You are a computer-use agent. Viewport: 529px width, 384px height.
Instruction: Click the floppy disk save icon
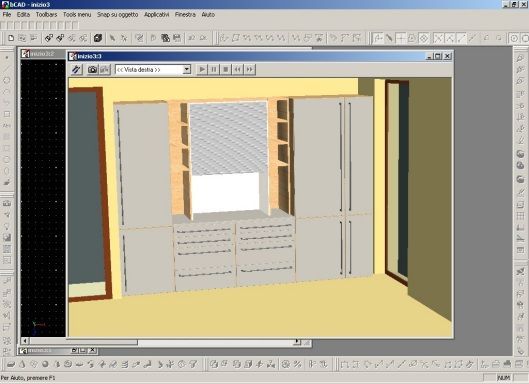177,38
